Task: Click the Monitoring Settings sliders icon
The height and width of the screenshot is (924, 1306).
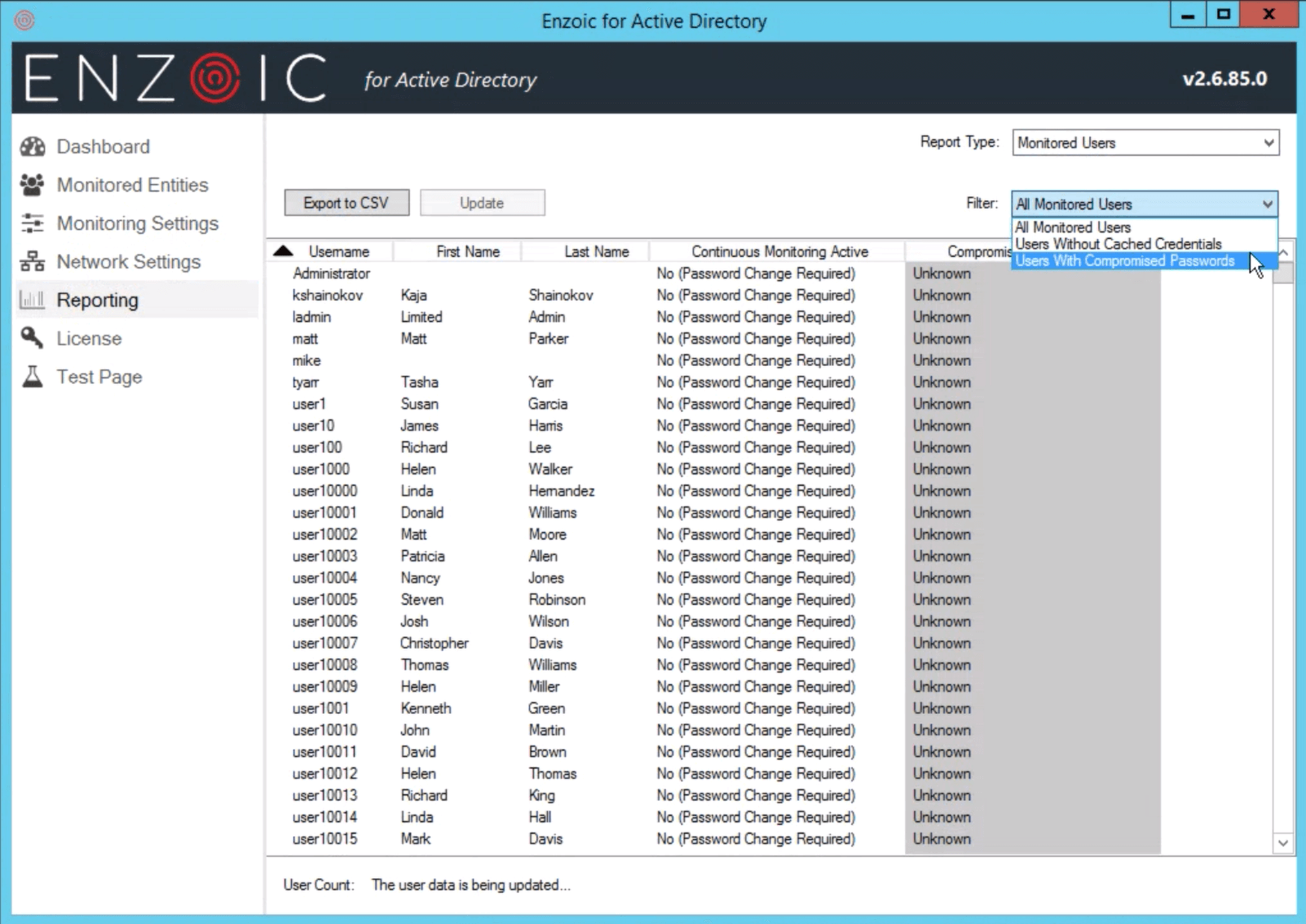Action: (33, 223)
